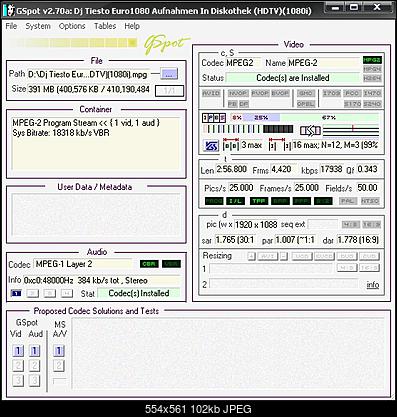Click the file Path field
397x417 pixels.
pos(89,74)
